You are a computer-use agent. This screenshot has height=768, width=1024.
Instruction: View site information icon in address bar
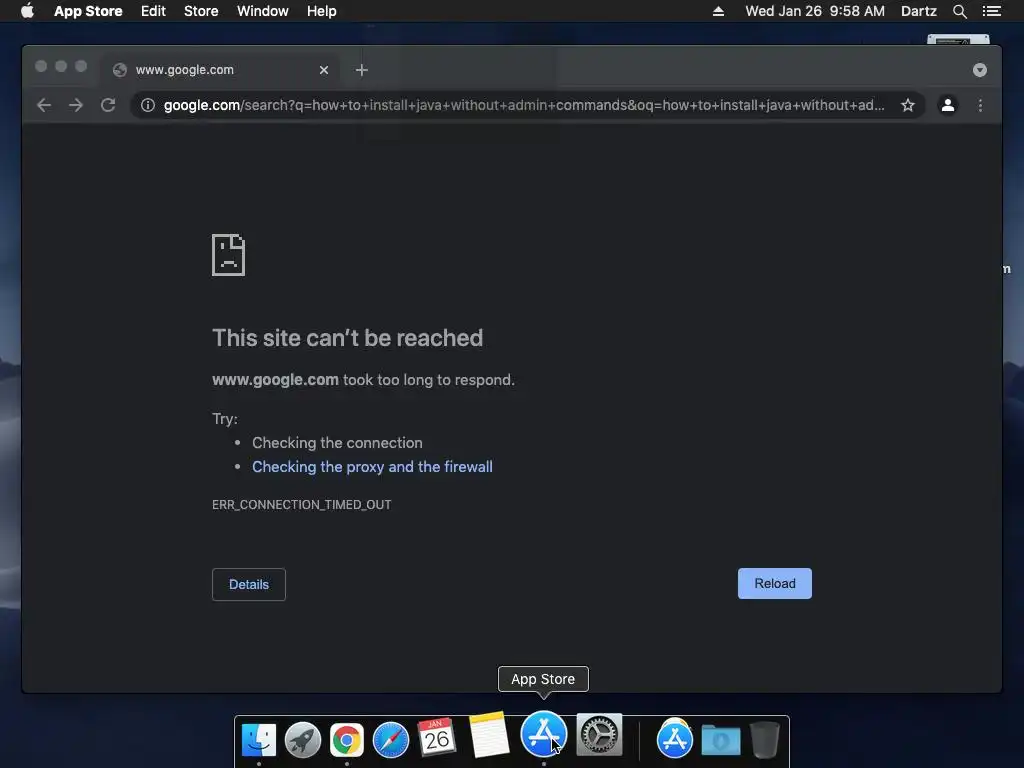tap(148, 105)
